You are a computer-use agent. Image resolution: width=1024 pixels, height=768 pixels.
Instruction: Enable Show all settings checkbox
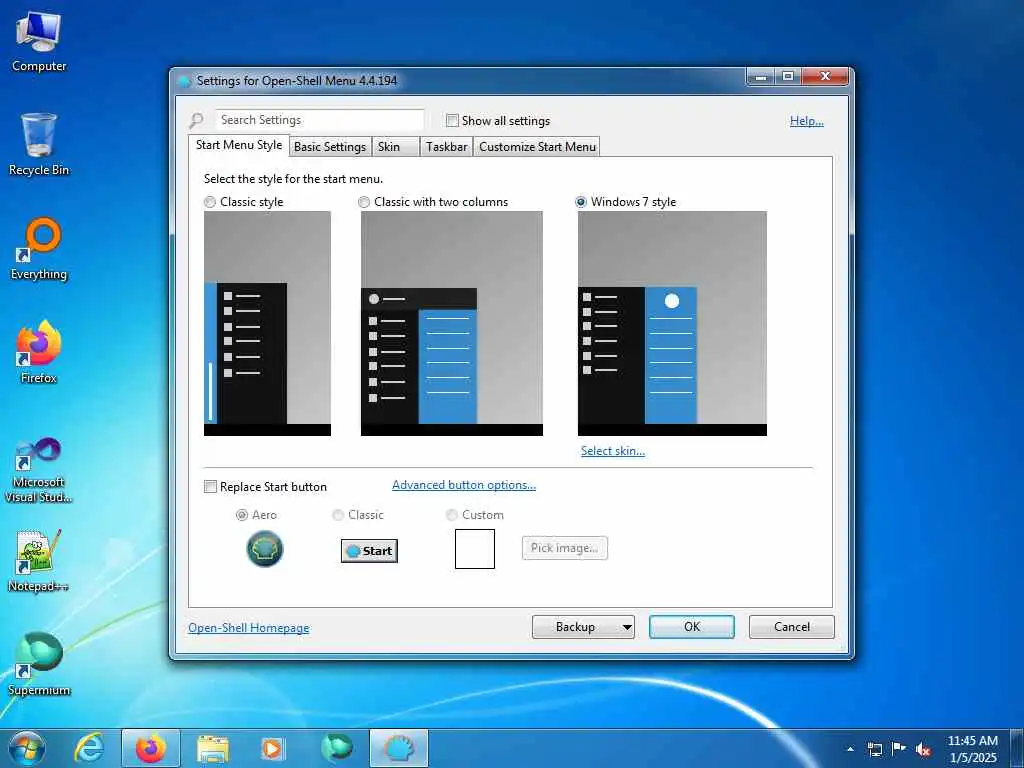click(x=452, y=120)
